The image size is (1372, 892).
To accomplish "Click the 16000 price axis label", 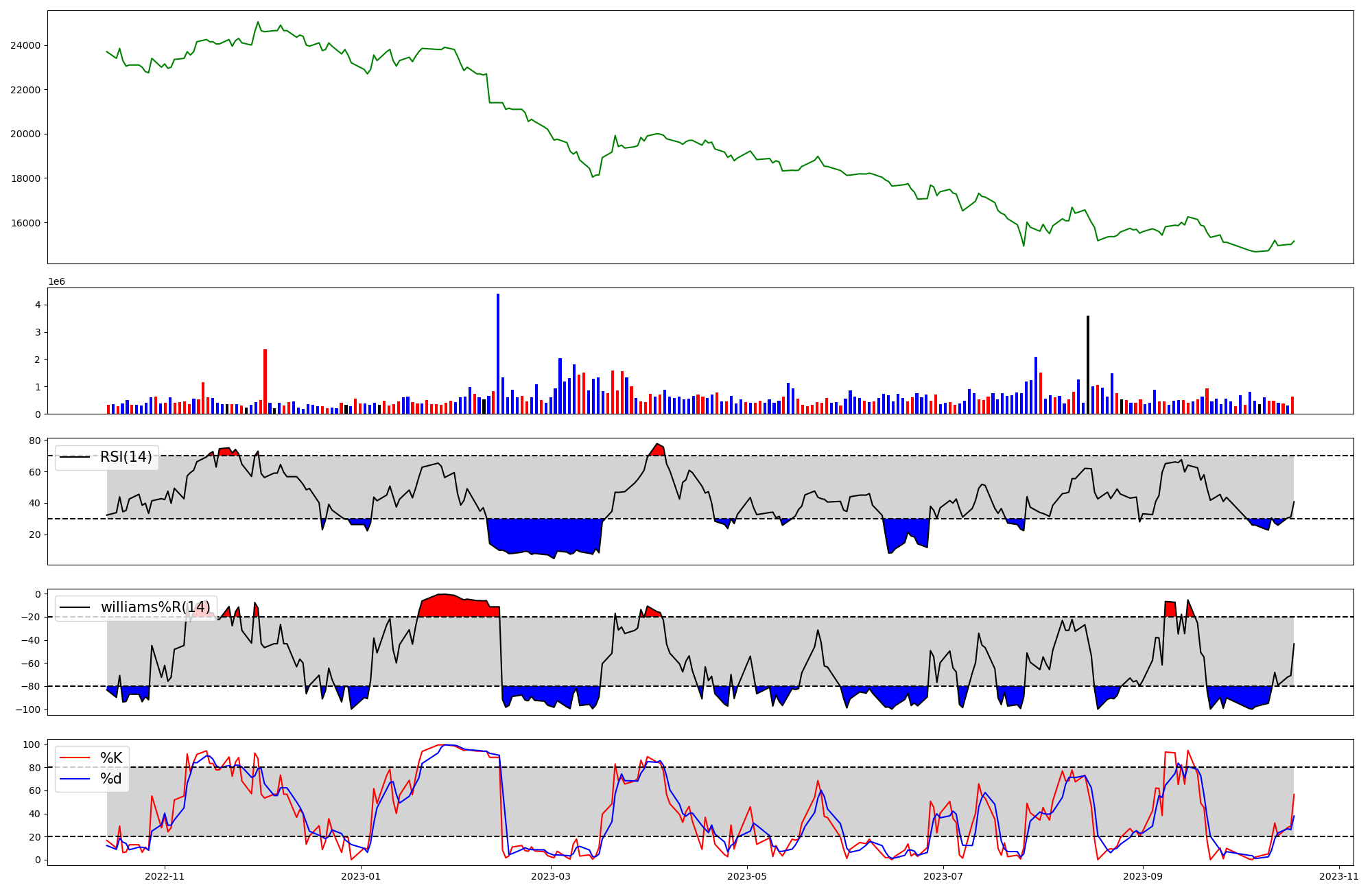I will point(25,223).
